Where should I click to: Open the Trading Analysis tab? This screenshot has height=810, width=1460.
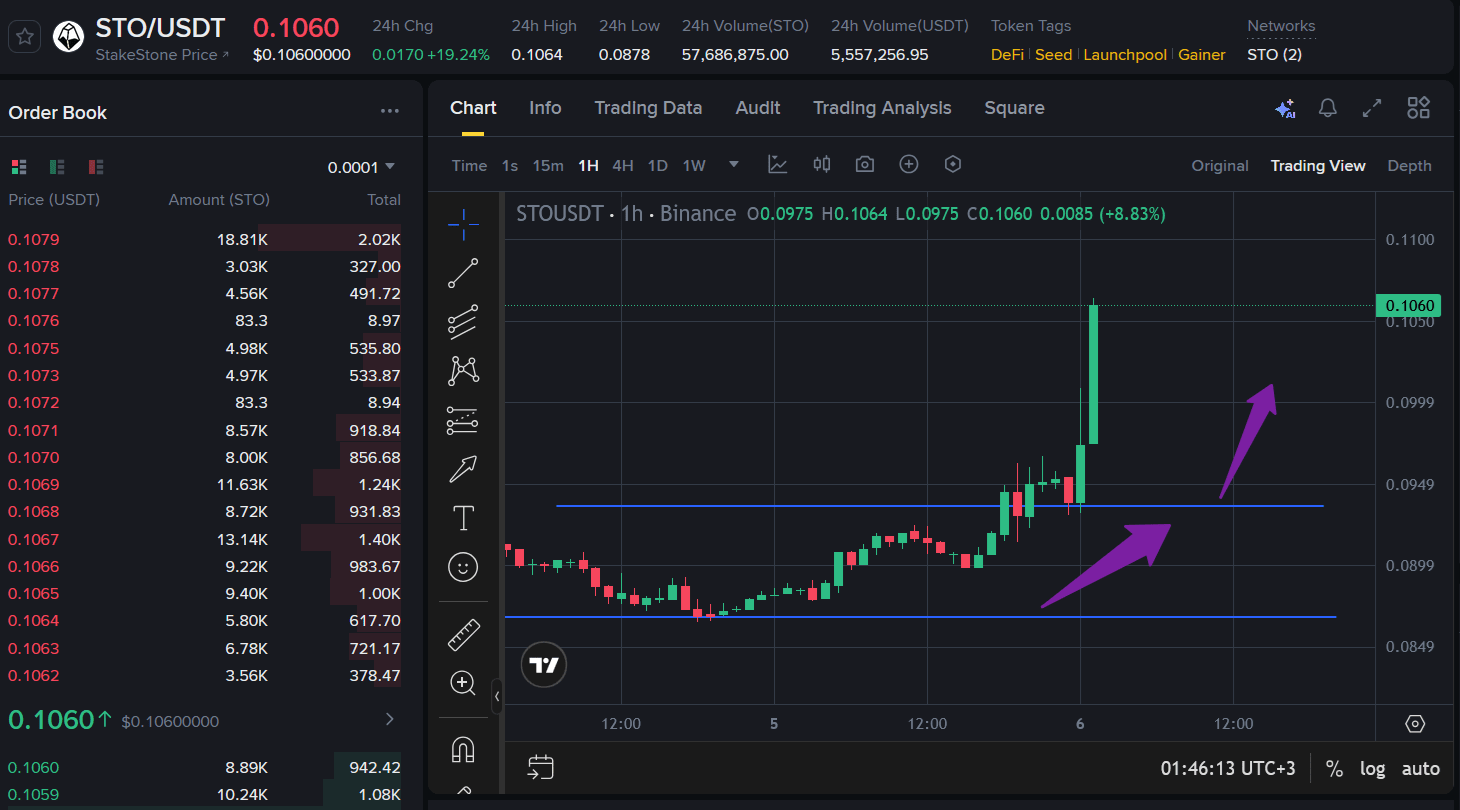click(882, 108)
